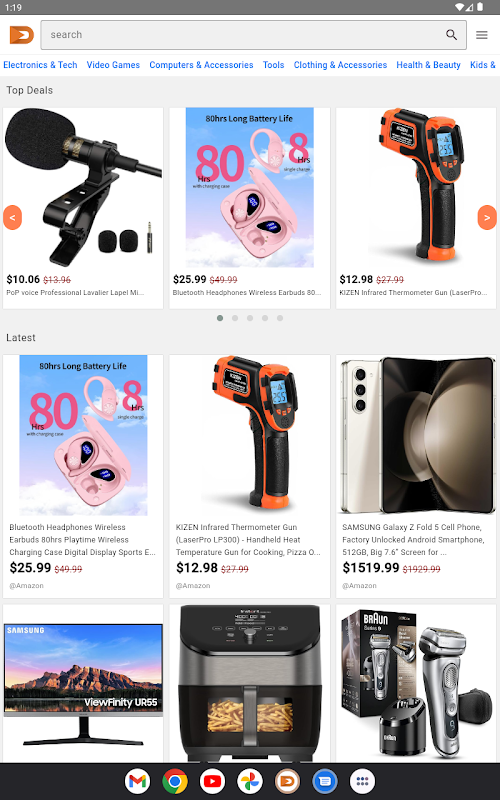Open YouTube app in dock
The image size is (500, 800).
[212, 781]
